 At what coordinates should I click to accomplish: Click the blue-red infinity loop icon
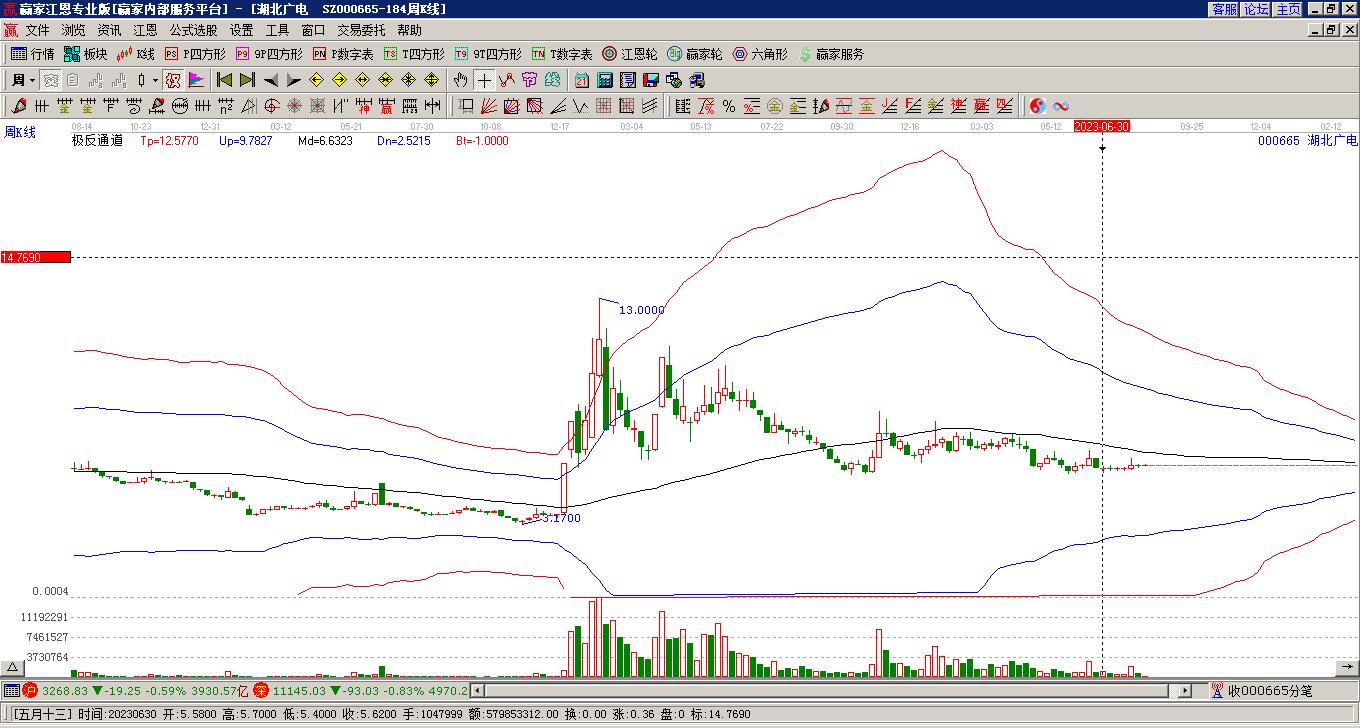[x=1061, y=106]
